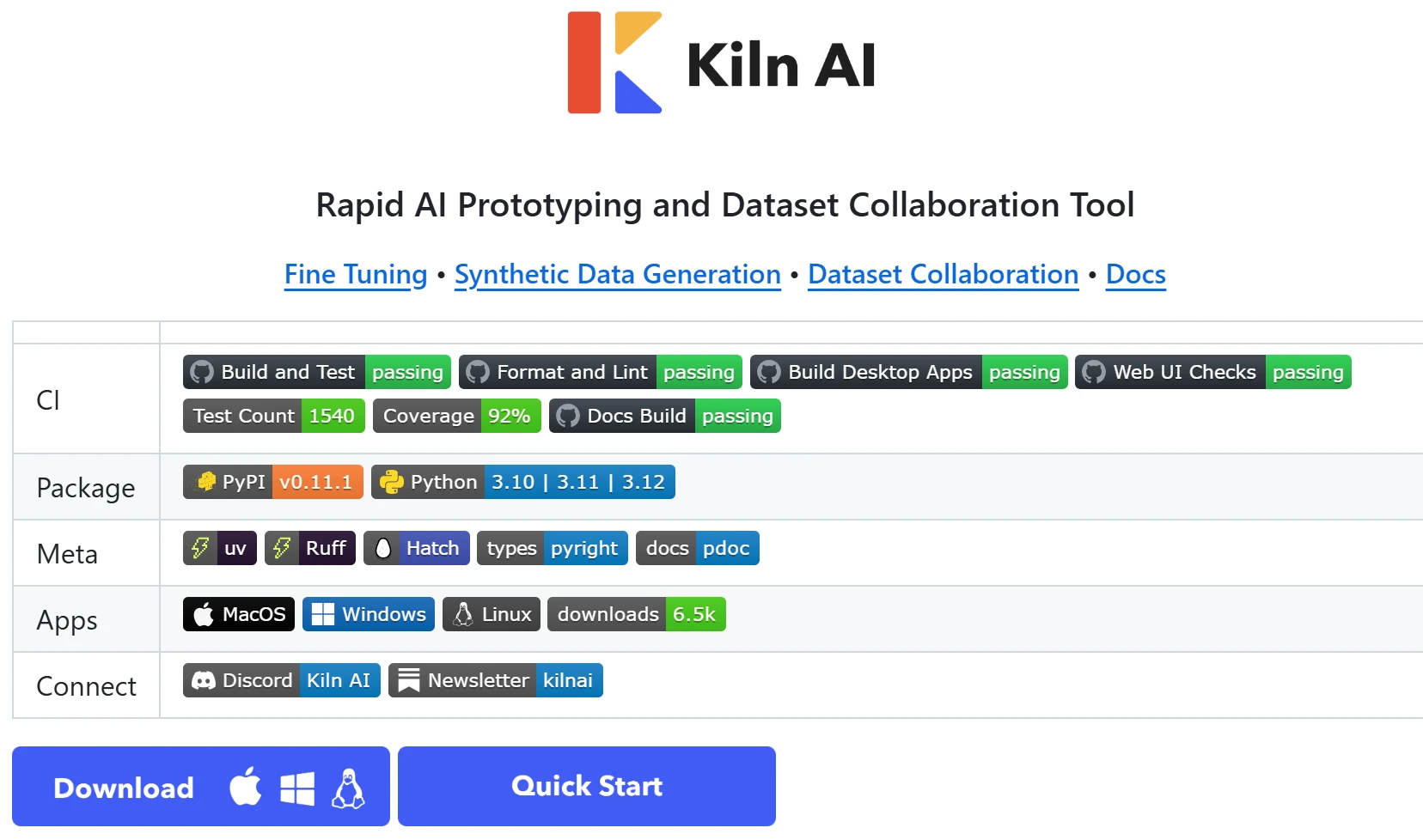The height and width of the screenshot is (840, 1423).
Task: Open the Fine Tuning link
Action: coord(355,274)
